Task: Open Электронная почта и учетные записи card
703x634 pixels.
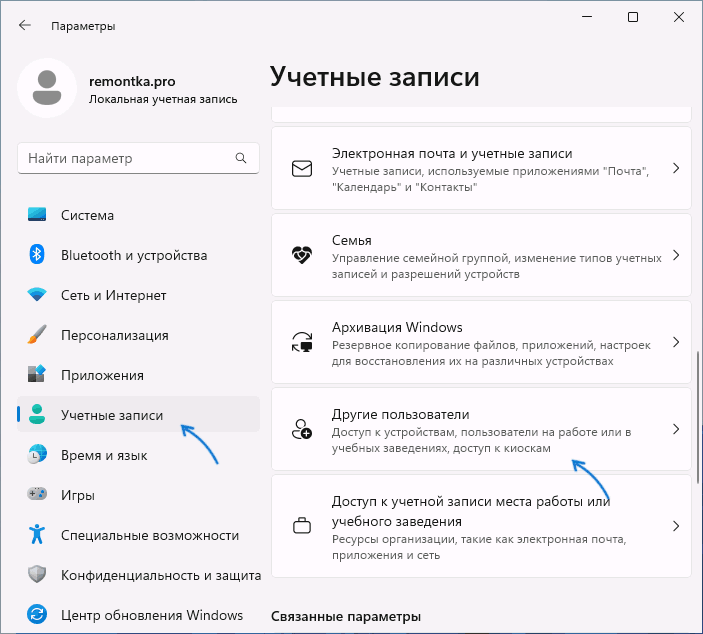Action: [481, 168]
